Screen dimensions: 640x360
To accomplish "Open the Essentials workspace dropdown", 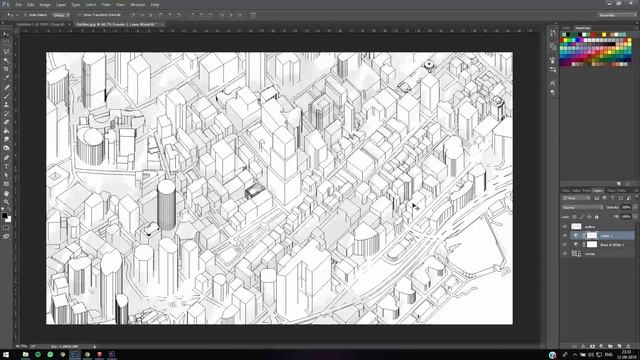I will (x=617, y=15).
